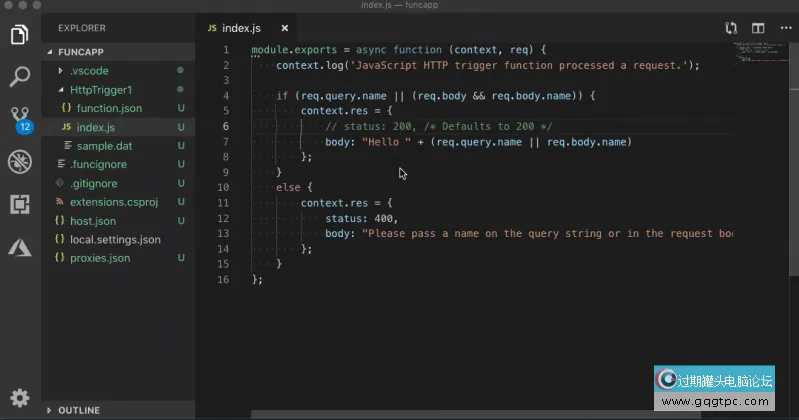Collapse the HttpTrigger1 folder
This screenshot has height=420, width=799.
pos(100,90)
